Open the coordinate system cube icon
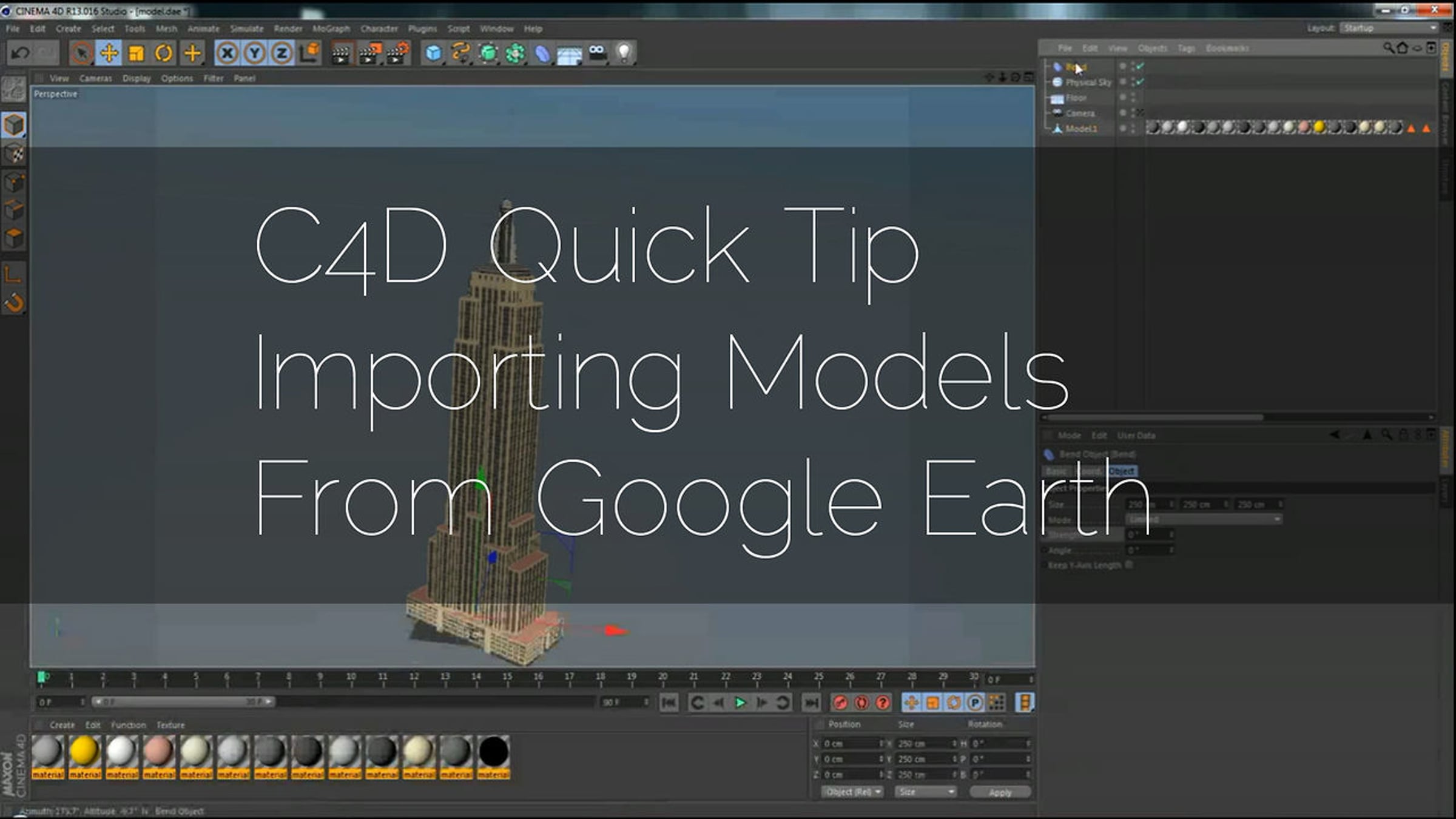Image resolution: width=1456 pixels, height=819 pixels. tap(309, 53)
